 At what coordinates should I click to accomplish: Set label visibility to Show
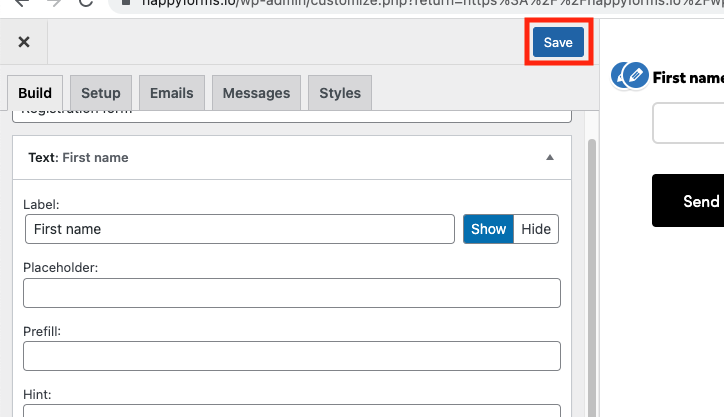point(488,229)
